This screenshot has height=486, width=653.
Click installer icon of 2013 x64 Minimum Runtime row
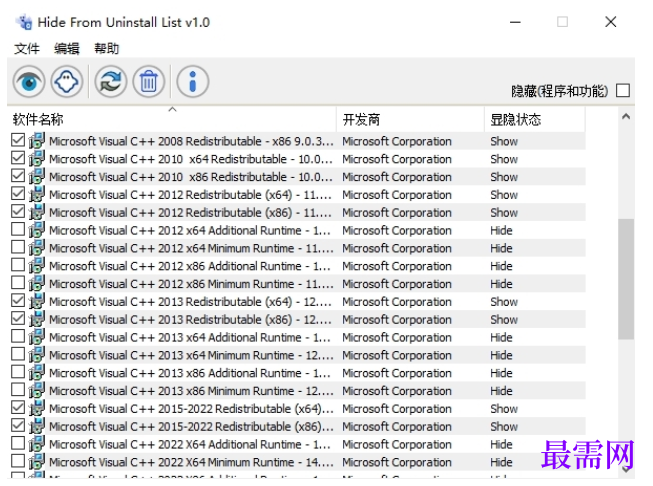[x=37, y=355]
